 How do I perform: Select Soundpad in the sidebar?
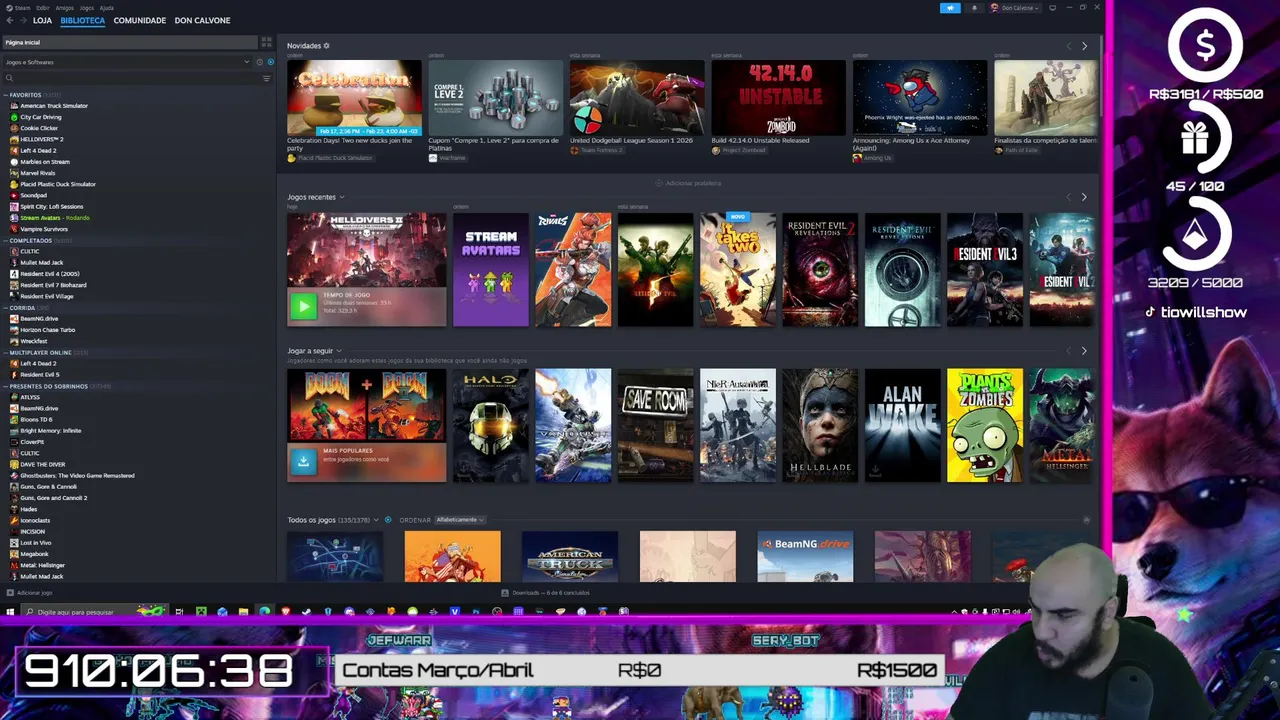[x=32, y=195]
